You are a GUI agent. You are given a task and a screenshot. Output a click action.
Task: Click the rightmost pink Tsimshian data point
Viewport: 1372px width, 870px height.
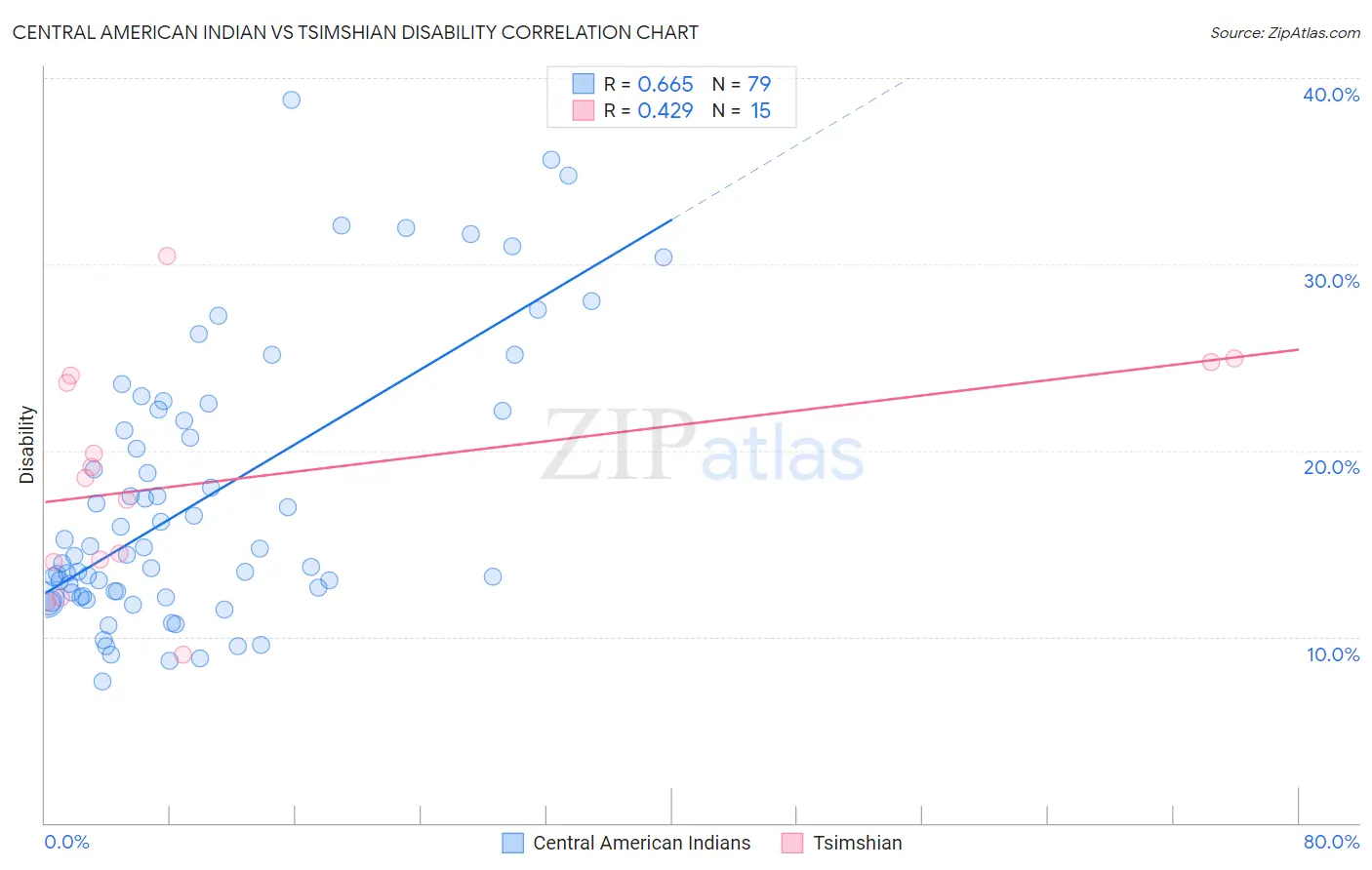1234,358
